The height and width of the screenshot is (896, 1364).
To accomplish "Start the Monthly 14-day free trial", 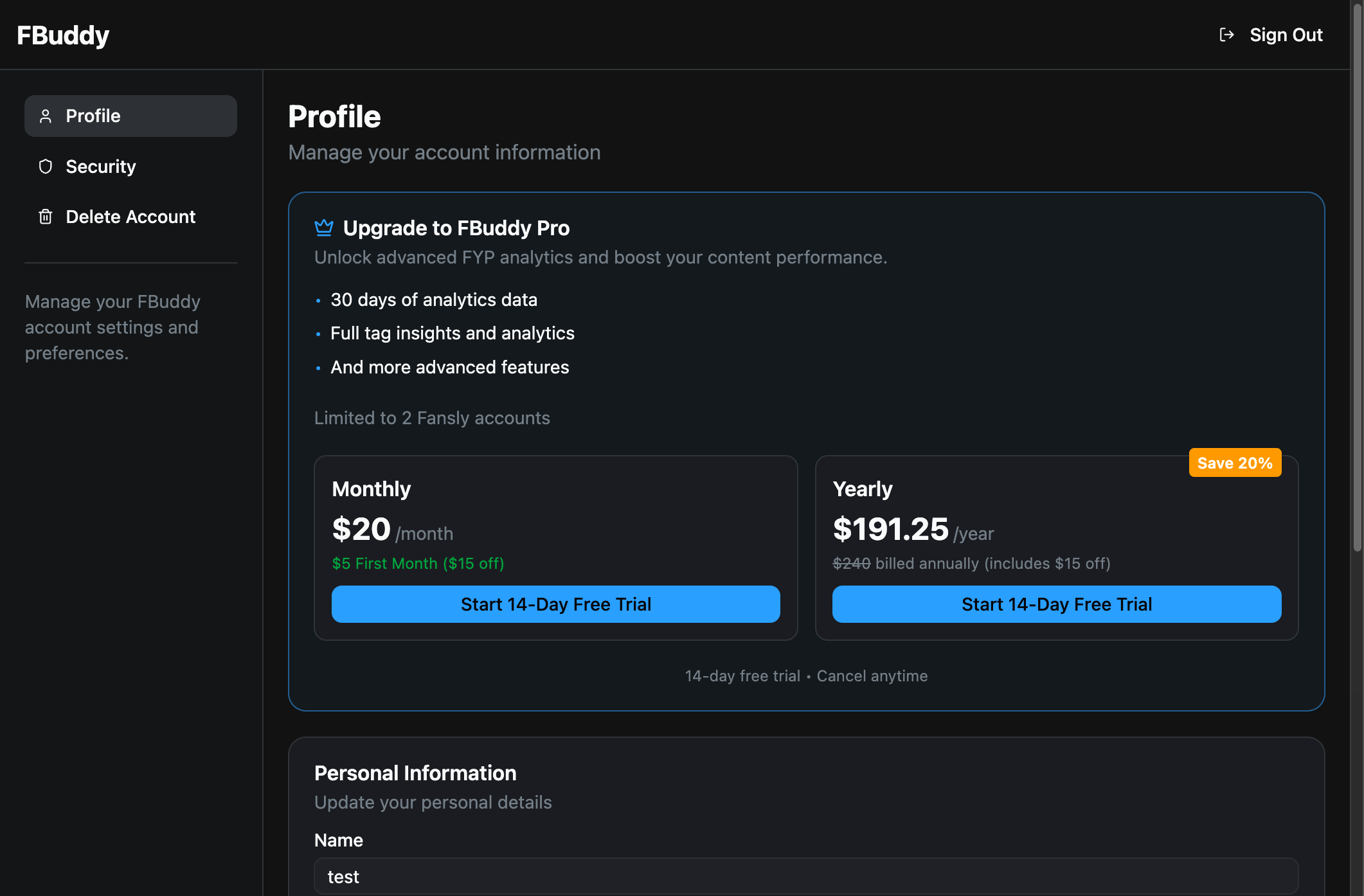I will pos(556,604).
